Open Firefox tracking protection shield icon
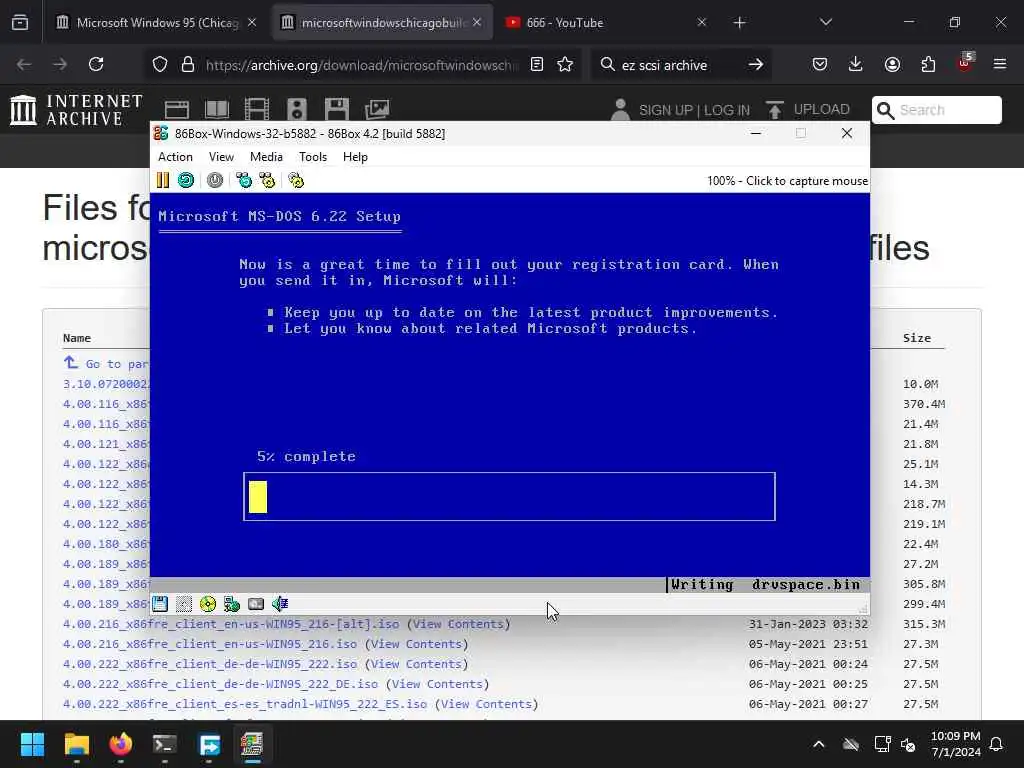This screenshot has width=1024, height=768. 160,64
